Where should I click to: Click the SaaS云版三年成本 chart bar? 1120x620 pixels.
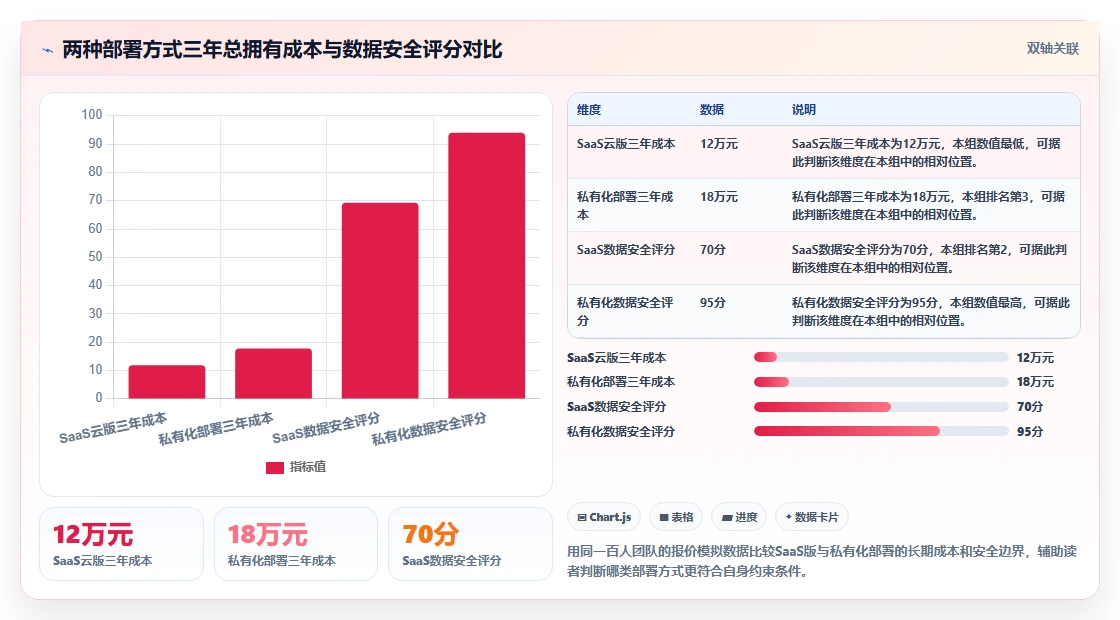[x=166, y=381]
